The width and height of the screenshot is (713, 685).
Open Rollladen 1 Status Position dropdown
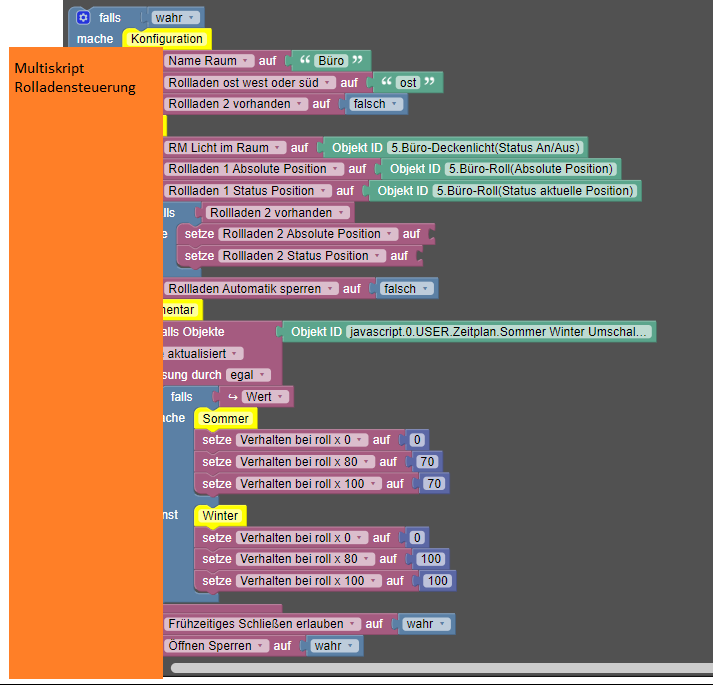[247, 191]
